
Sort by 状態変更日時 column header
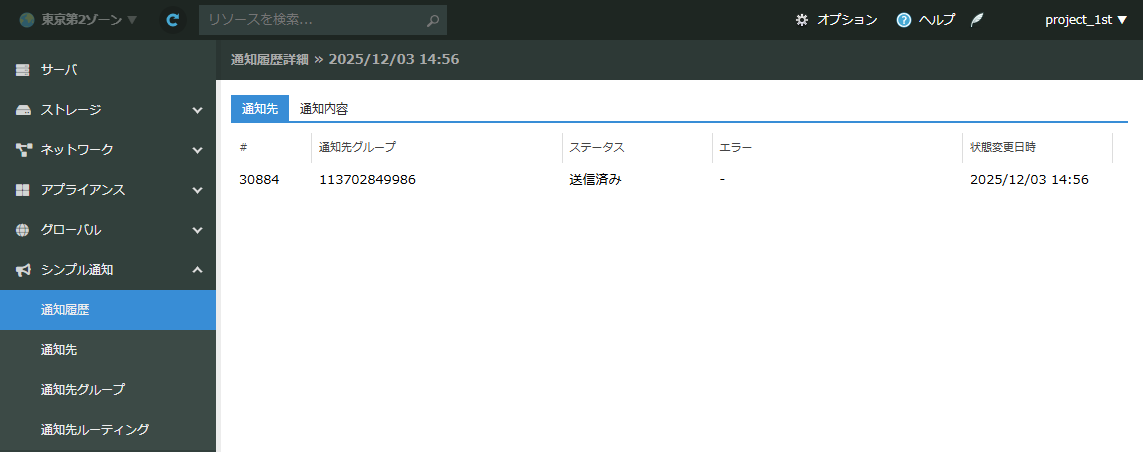[x=1003, y=147]
